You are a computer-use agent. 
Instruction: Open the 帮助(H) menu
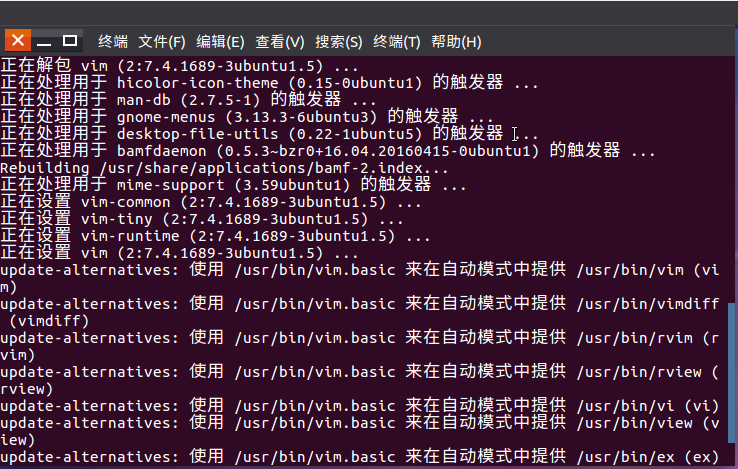456,42
